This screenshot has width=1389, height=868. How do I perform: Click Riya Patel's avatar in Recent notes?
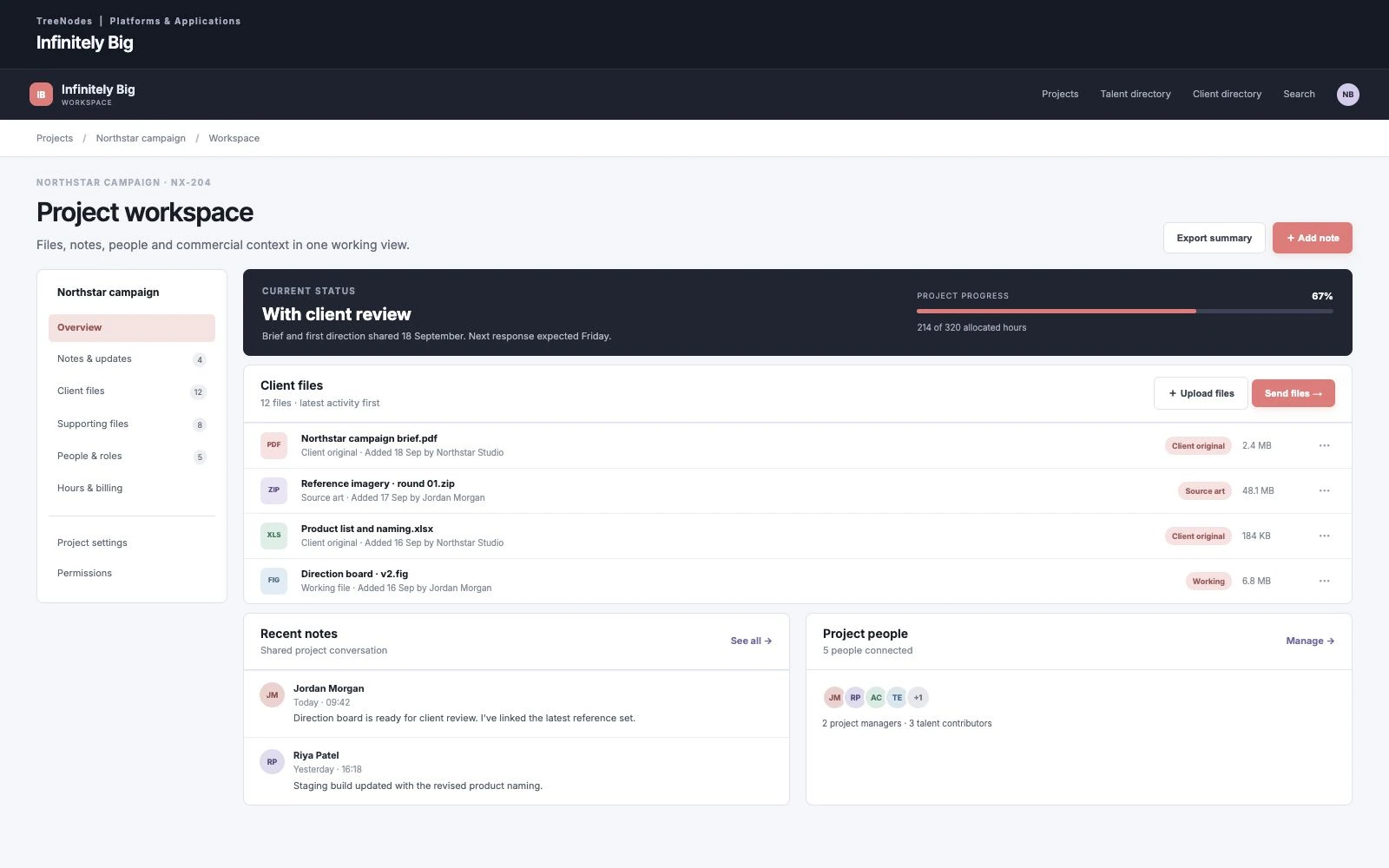[272, 762]
